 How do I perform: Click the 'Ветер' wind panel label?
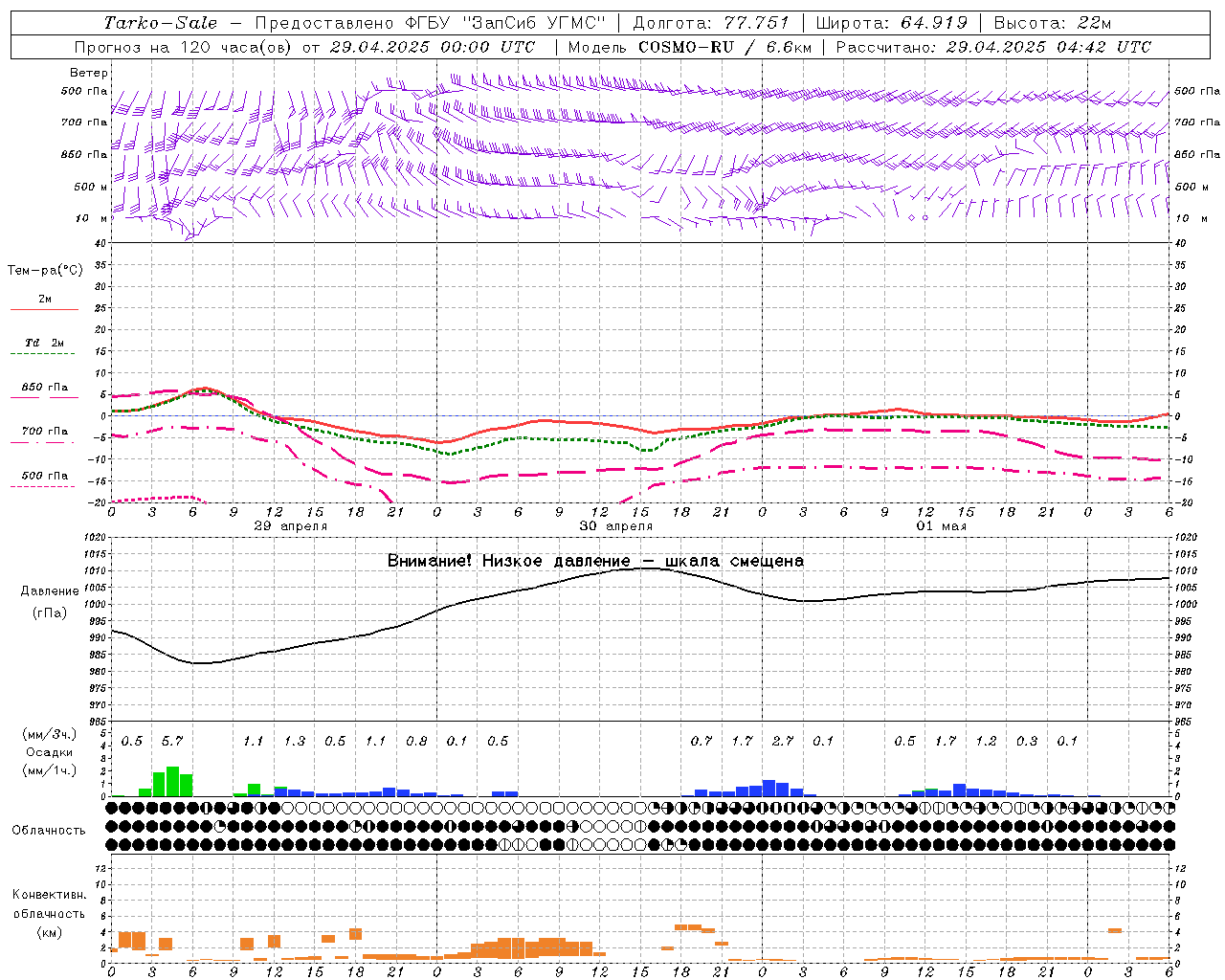[x=89, y=73]
